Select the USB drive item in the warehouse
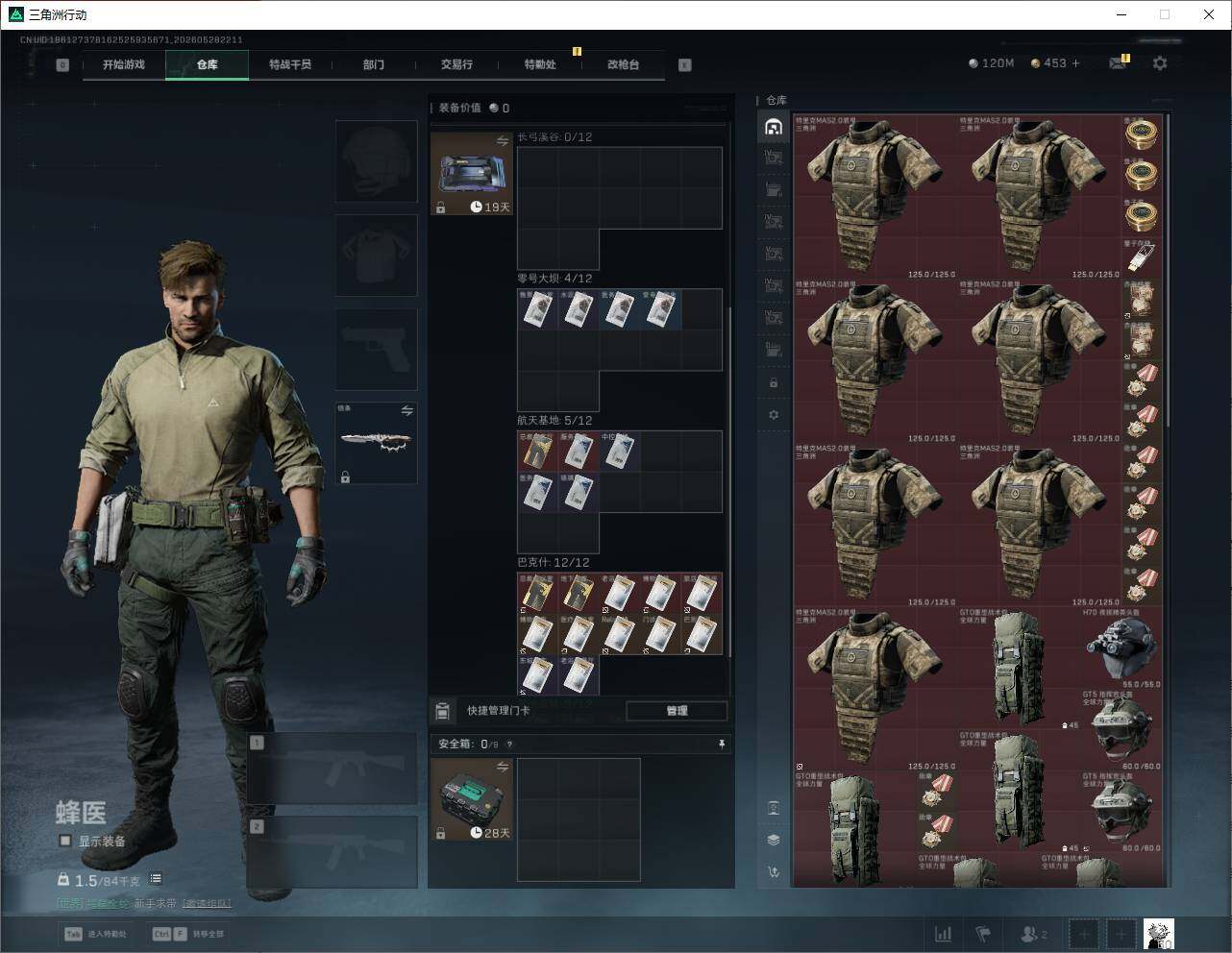This screenshot has width=1232, height=953. (x=1141, y=257)
